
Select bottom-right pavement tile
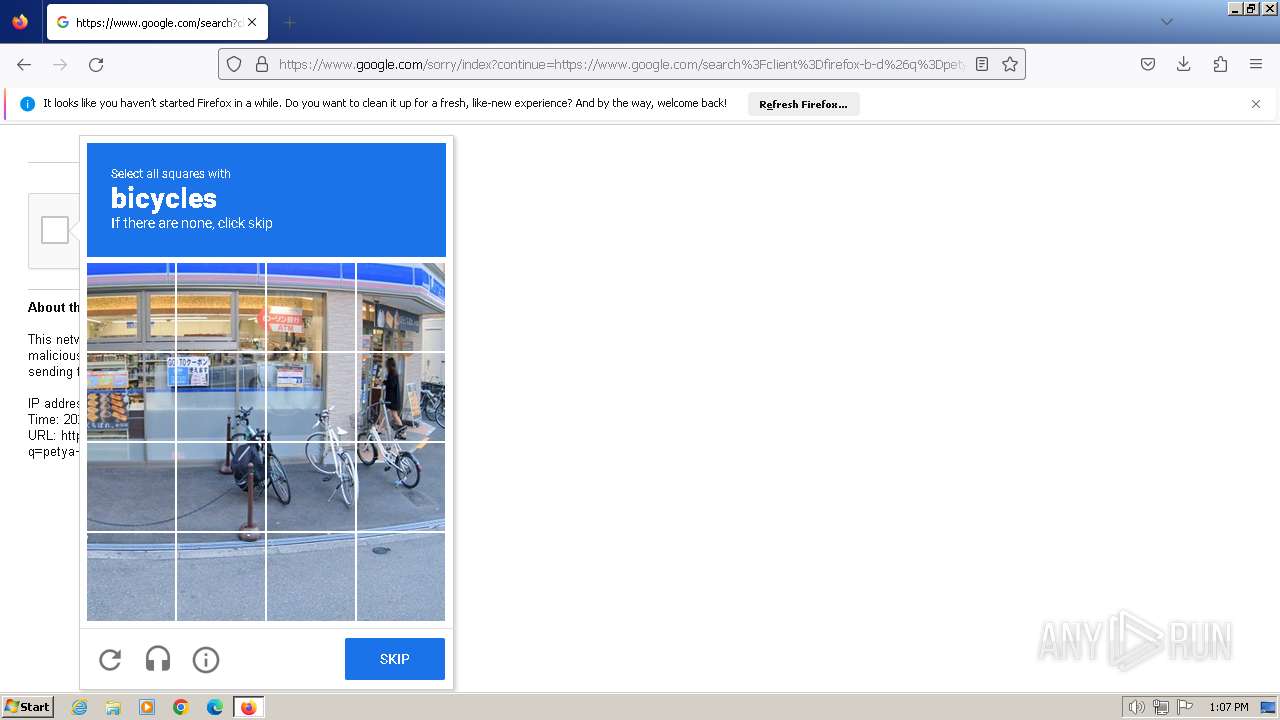[401, 577]
